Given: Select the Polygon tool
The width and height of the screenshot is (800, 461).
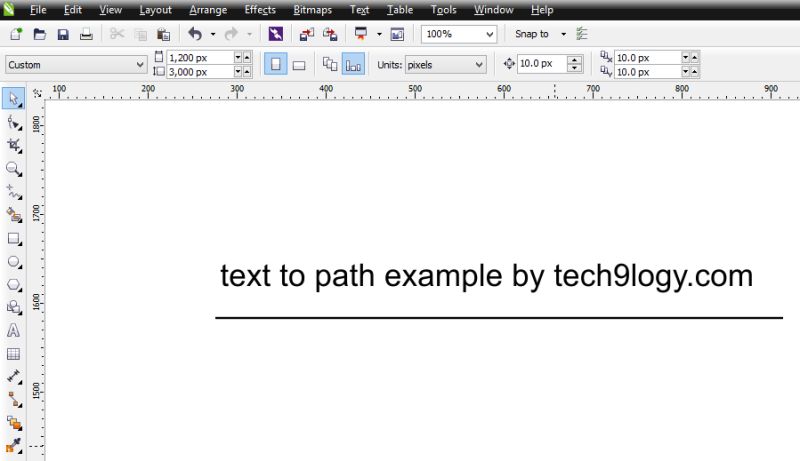Looking at the screenshot, I should click(x=14, y=285).
